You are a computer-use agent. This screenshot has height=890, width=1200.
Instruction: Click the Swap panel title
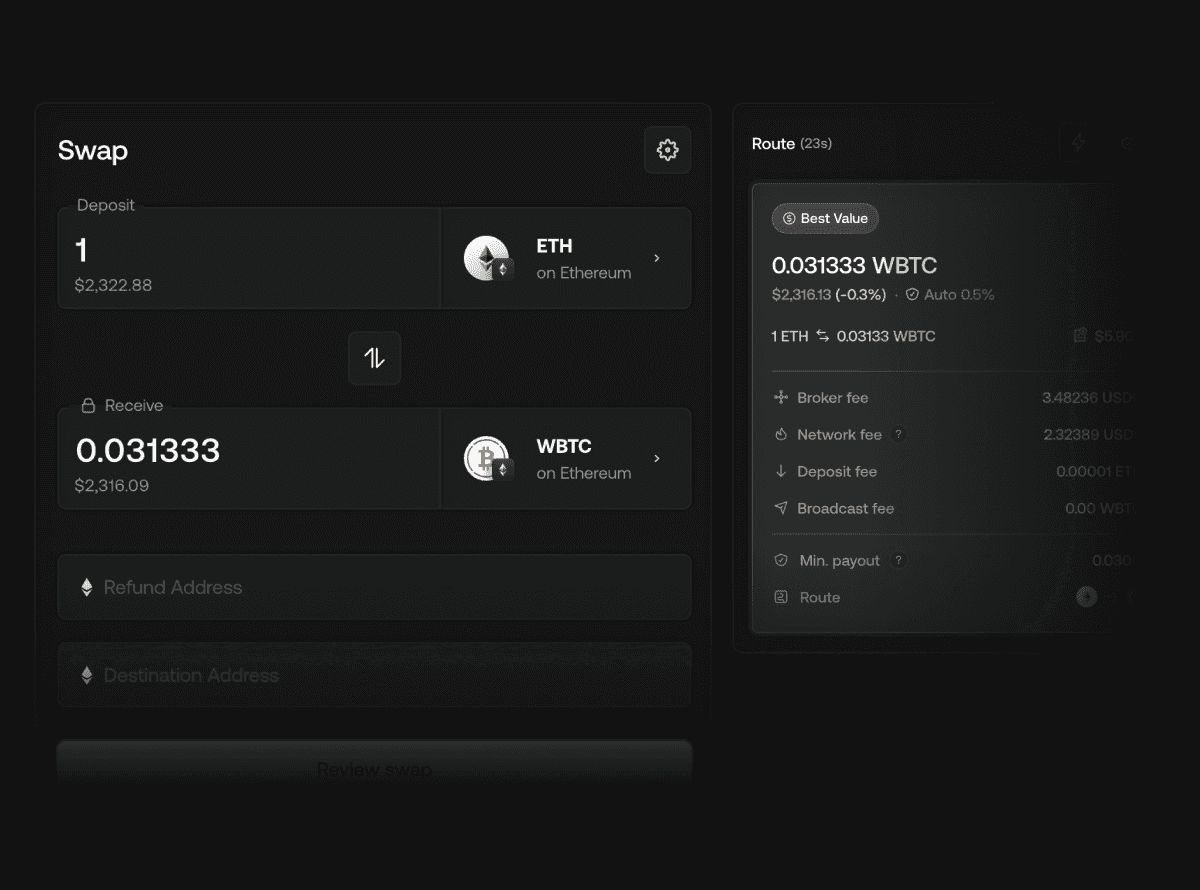[93, 150]
